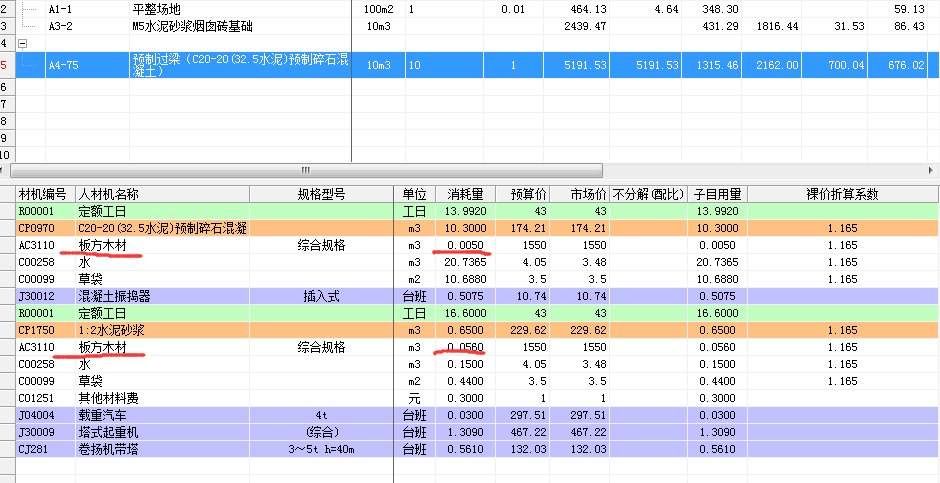This screenshot has width=940, height=483.
Task: Click M5水泥砂浆烟囱砖基础 item name
Action: coord(192,26)
